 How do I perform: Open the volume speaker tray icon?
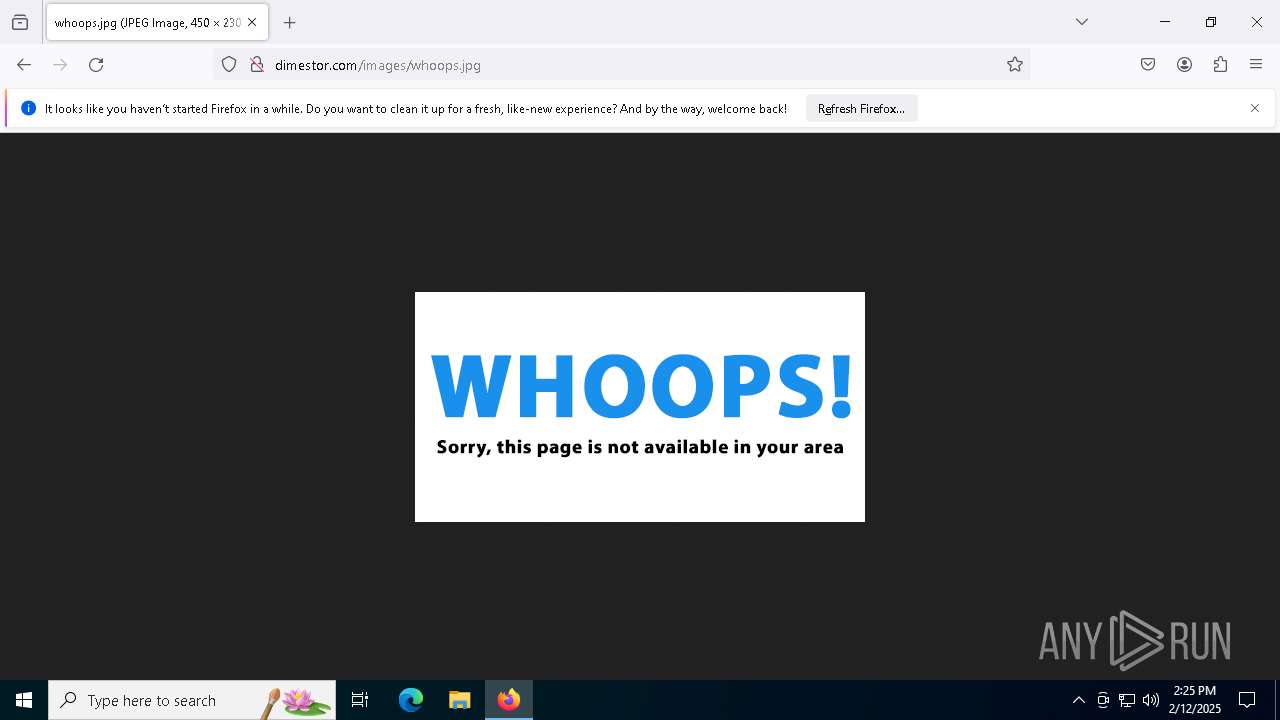click(x=1151, y=700)
